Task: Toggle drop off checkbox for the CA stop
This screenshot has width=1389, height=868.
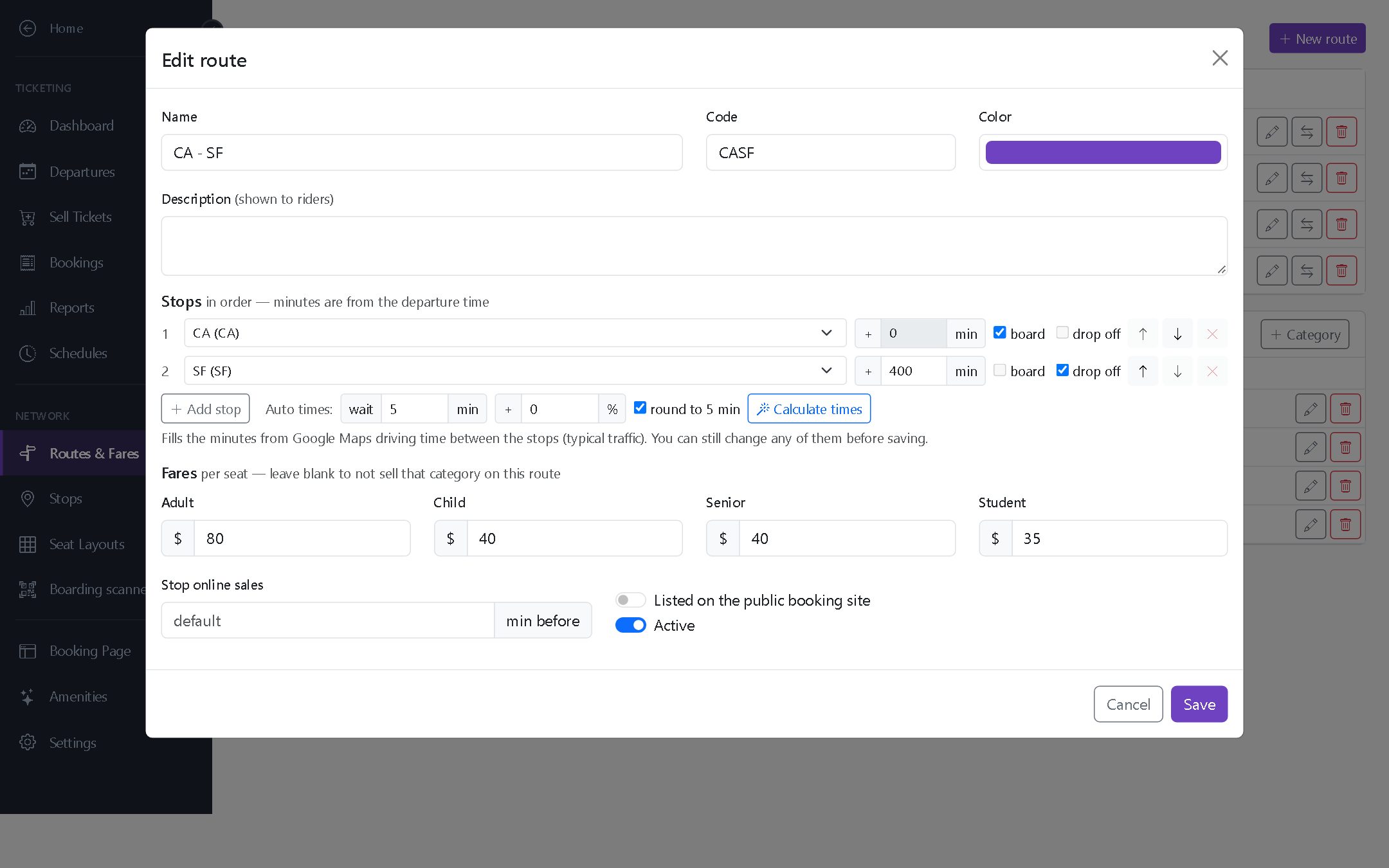Action: tap(1062, 332)
